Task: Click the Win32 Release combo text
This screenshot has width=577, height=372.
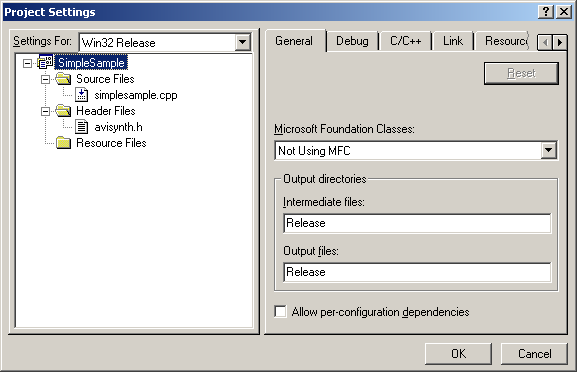Action: pyautogui.click(x=118, y=43)
